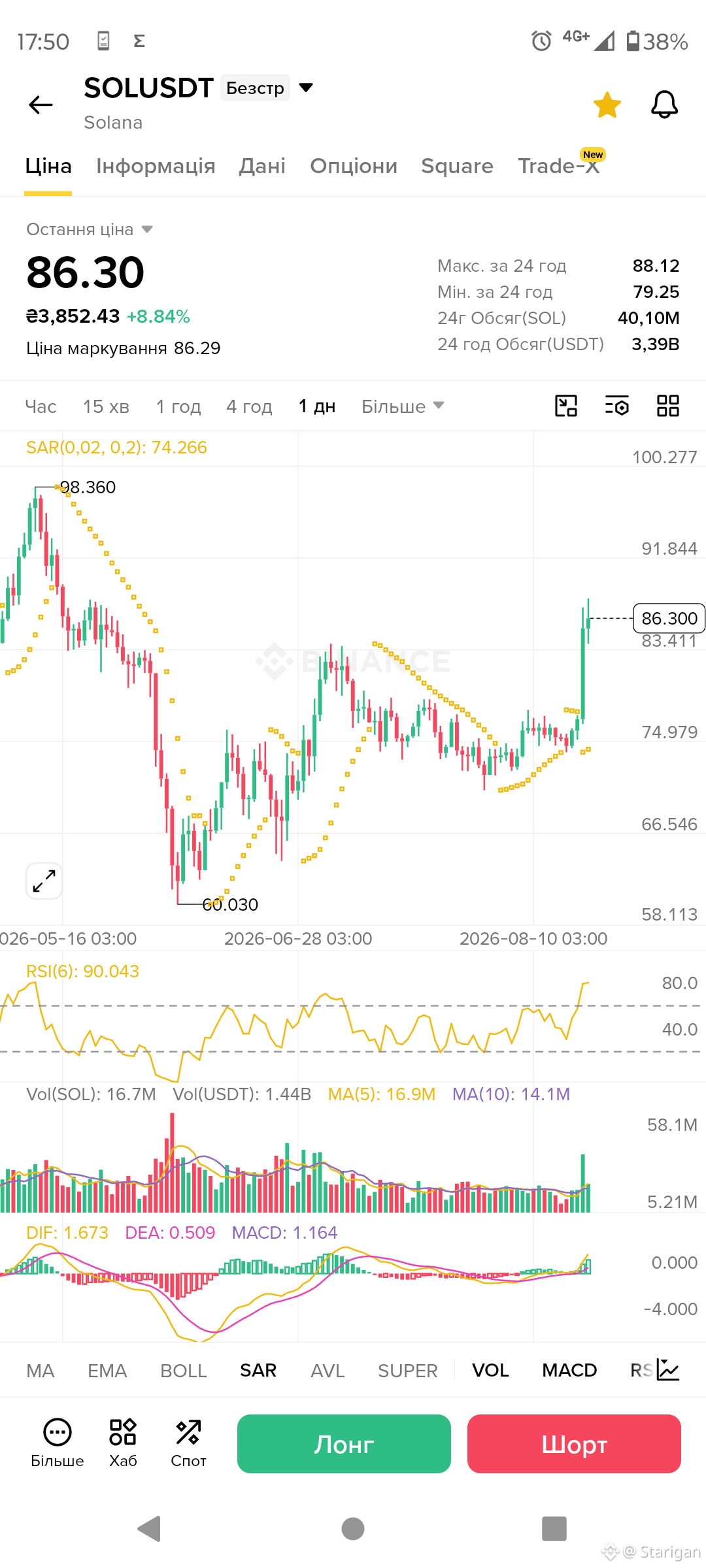Image resolution: width=706 pixels, height=1568 pixels.
Task: Tap the alarm clock status icon
Action: point(541,41)
